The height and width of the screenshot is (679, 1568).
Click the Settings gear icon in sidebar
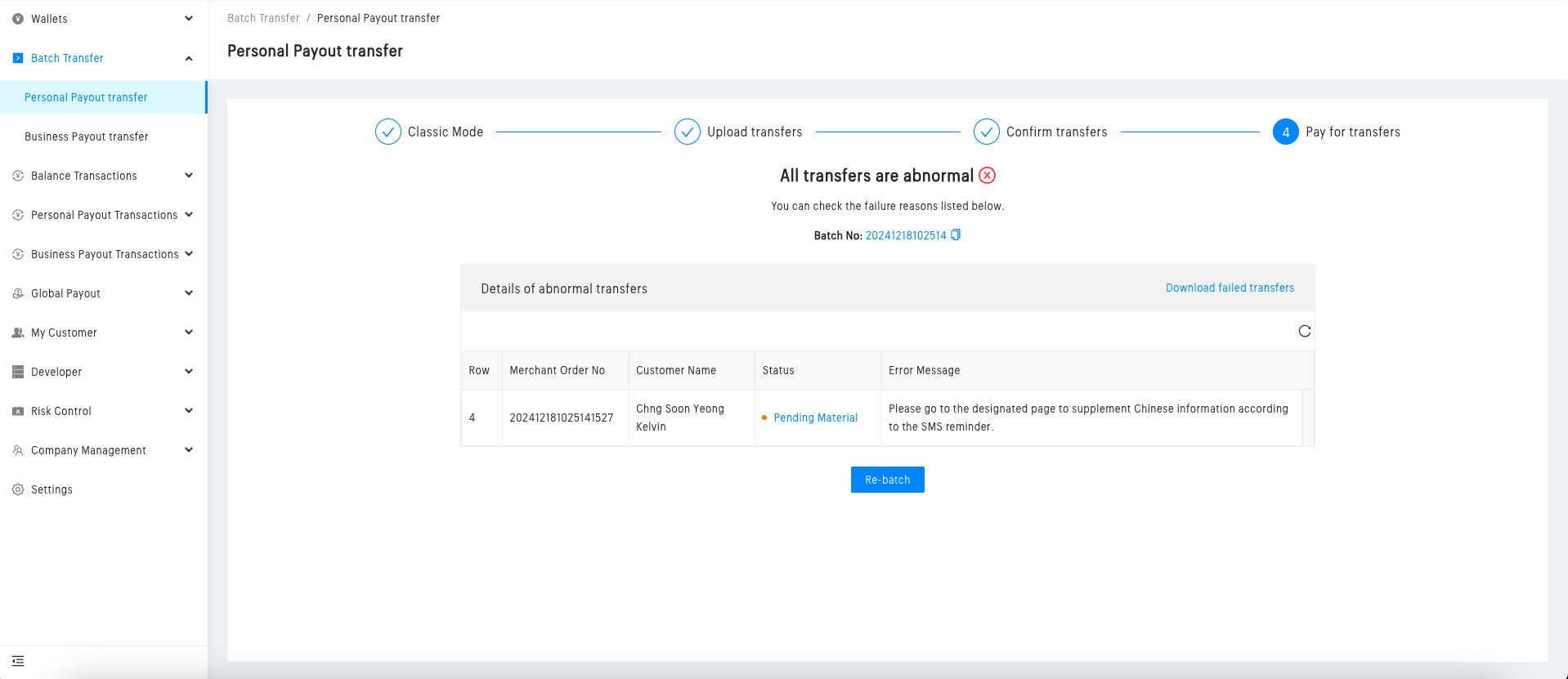coord(18,489)
